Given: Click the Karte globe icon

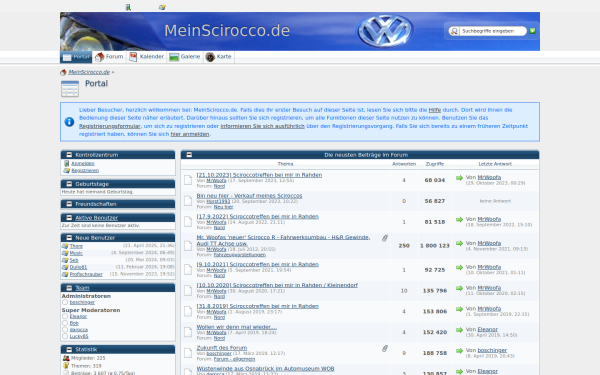Looking at the screenshot, I should (x=210, y=57).
